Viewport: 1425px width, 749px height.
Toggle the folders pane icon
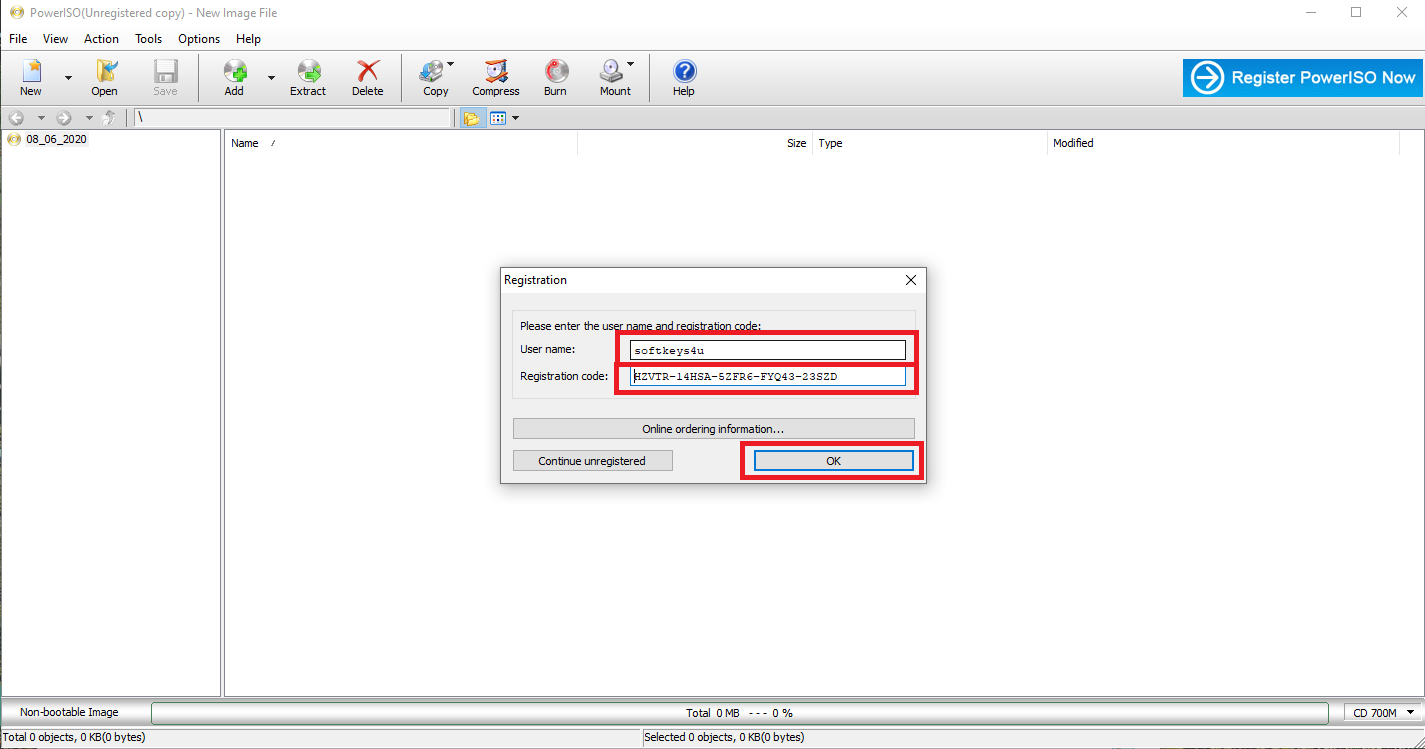coord(471,118)
